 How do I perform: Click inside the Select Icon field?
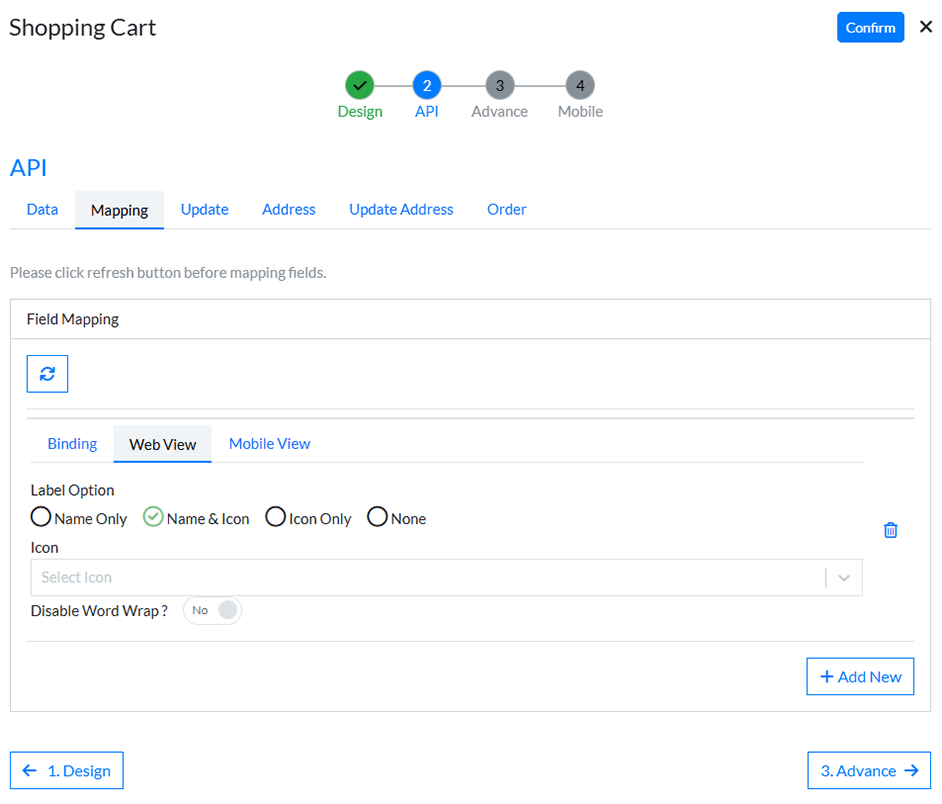420,577
